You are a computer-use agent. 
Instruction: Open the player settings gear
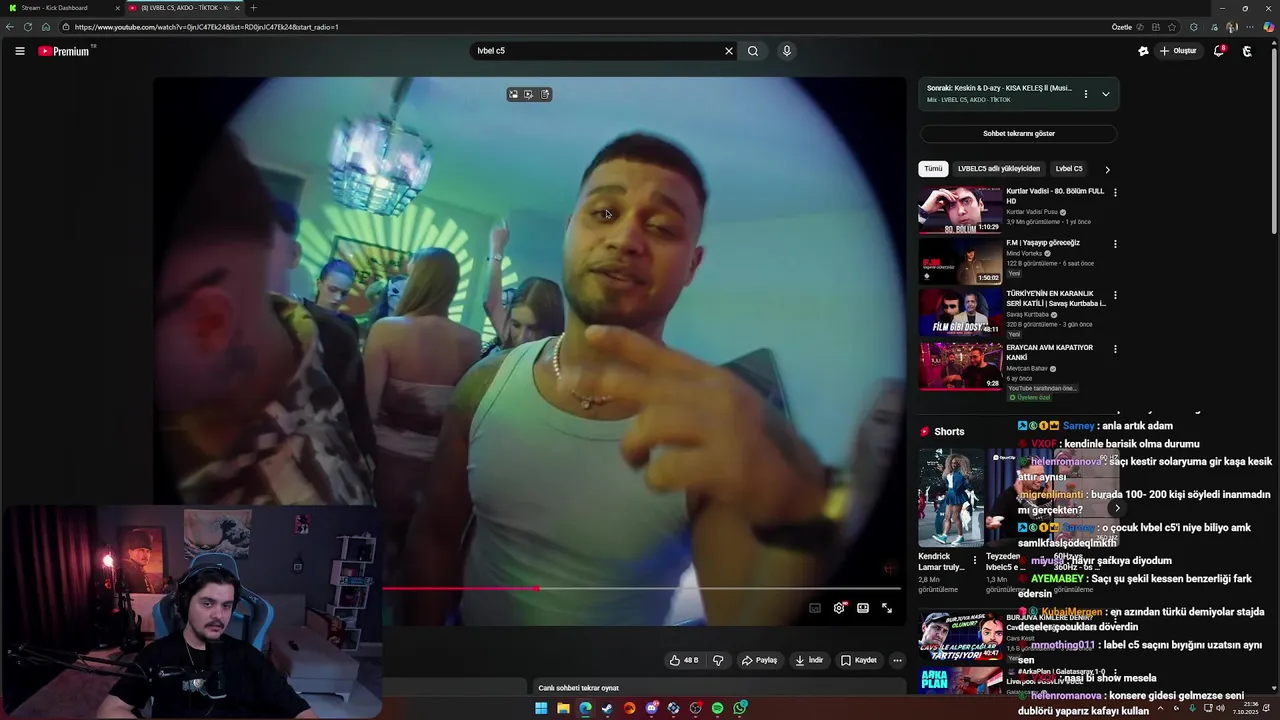point(839,608)
